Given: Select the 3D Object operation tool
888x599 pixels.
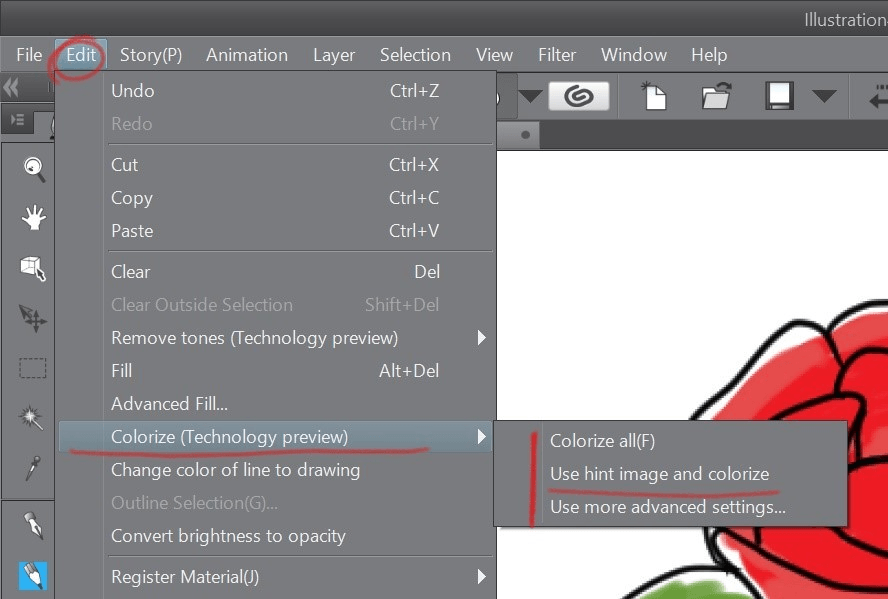Looking at the screenshot, I should (33, 268).
